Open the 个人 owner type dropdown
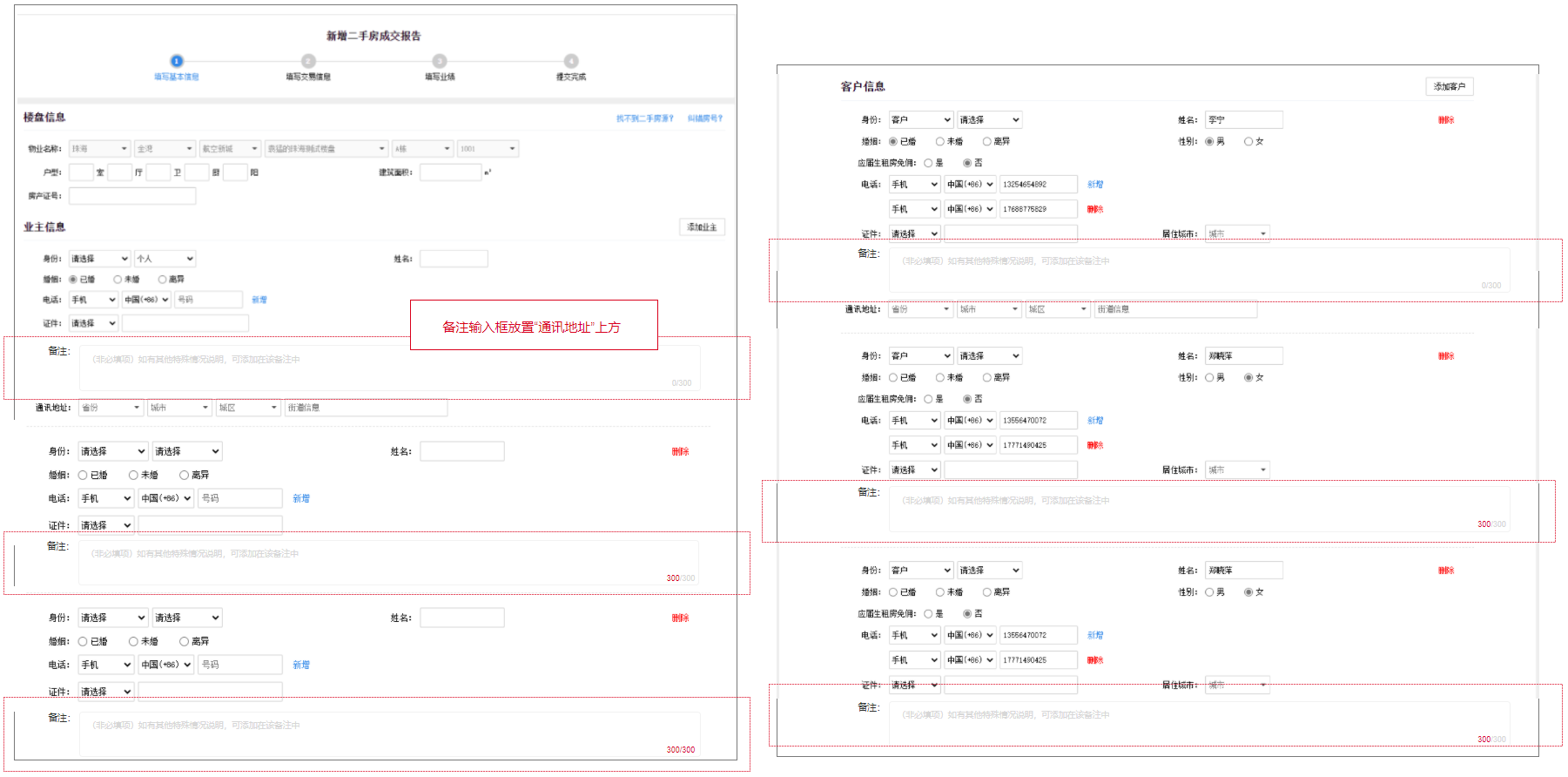This screenshot has width=1568, height=777. [x=165, y=259]
